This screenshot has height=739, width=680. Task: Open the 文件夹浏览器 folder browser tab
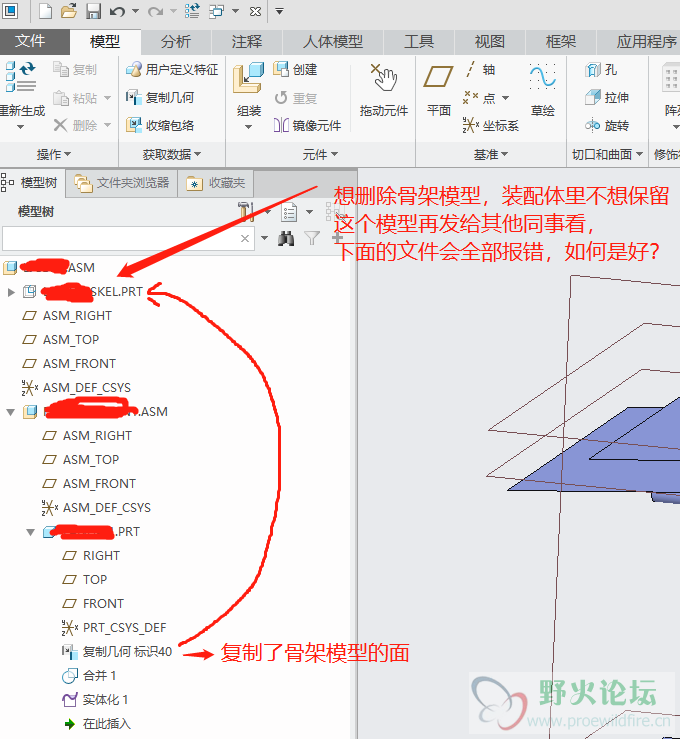(122, 183)
